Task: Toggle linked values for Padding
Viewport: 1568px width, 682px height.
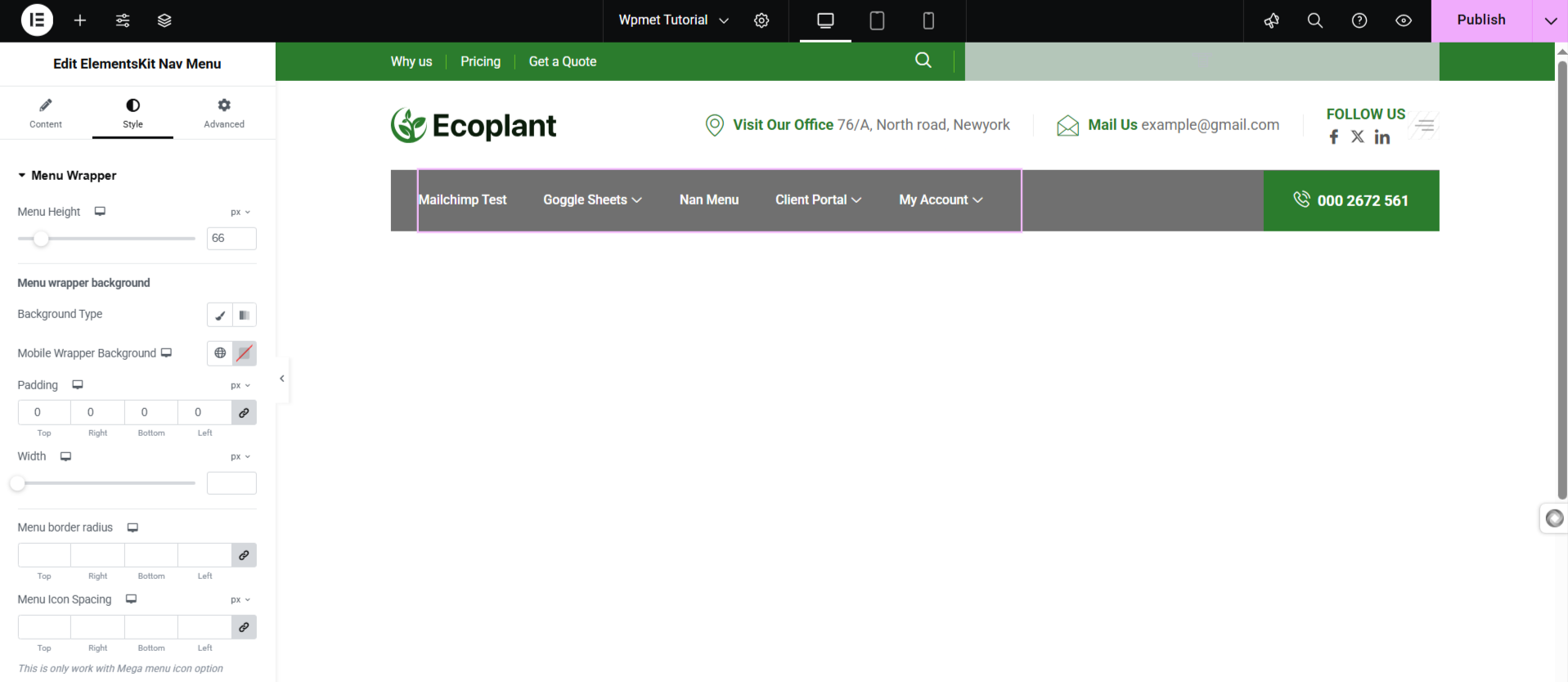Action: (244, 413)
